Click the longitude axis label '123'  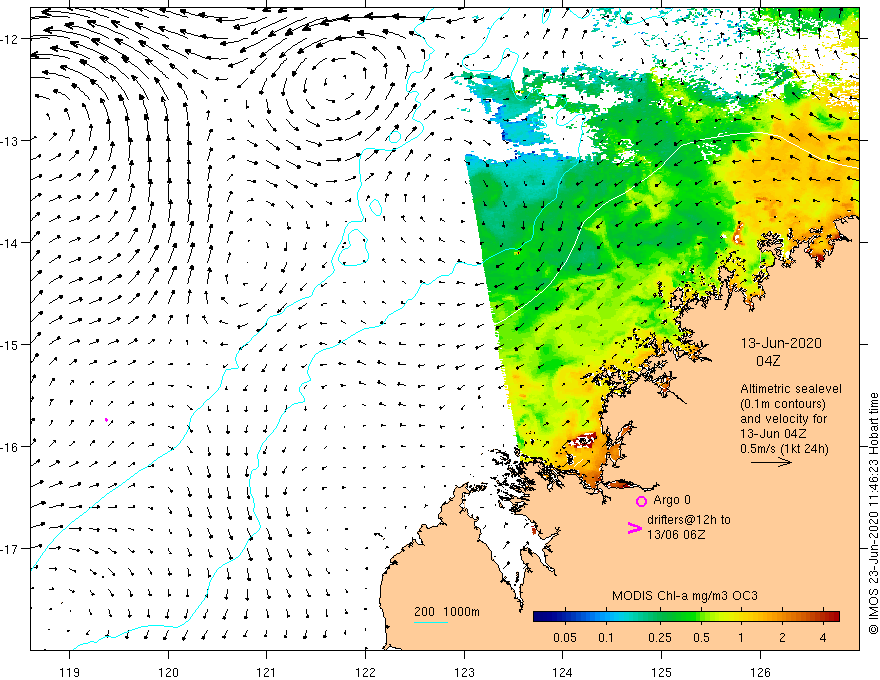point(464,672)
